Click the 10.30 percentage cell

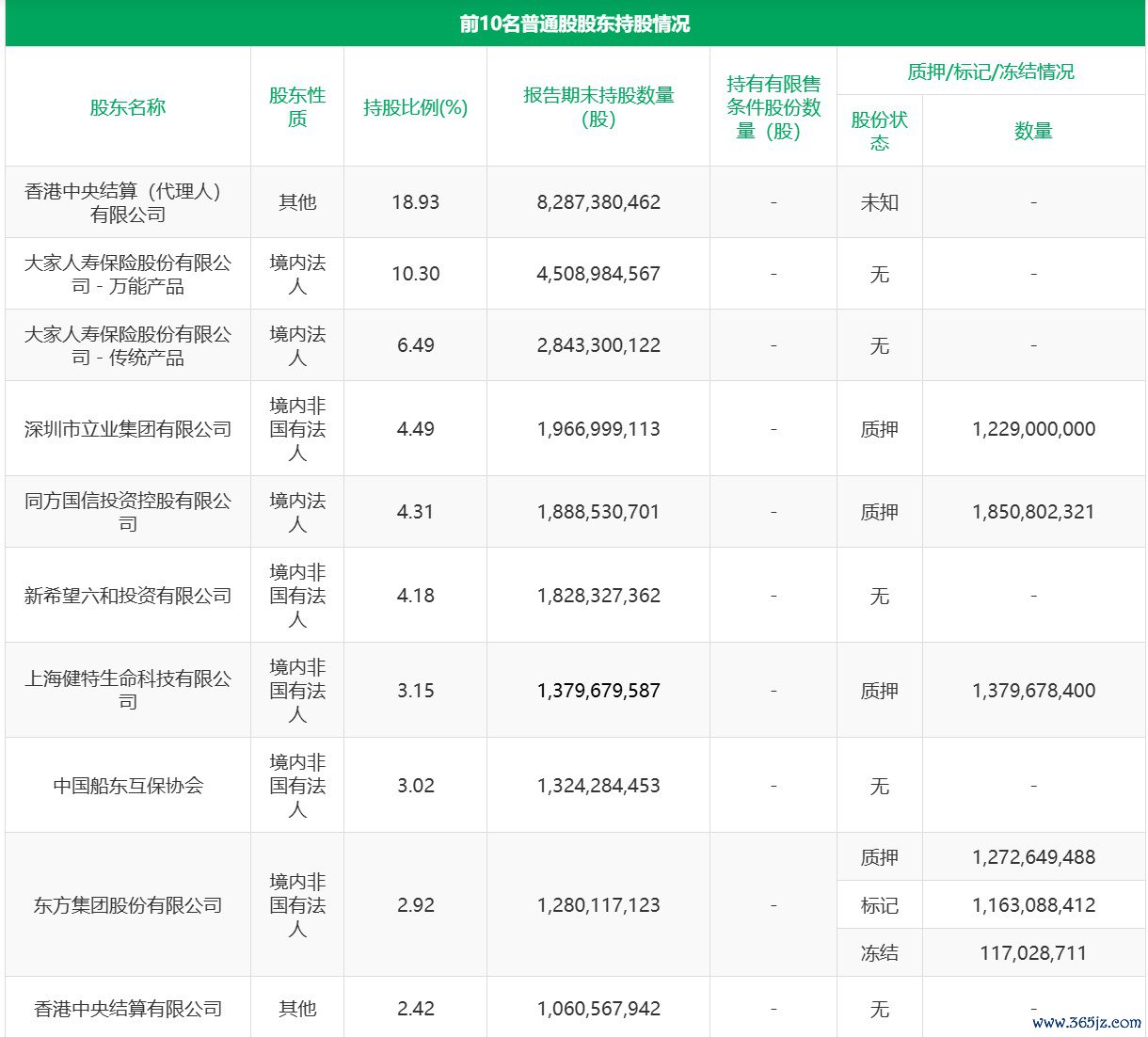(415, 274)
